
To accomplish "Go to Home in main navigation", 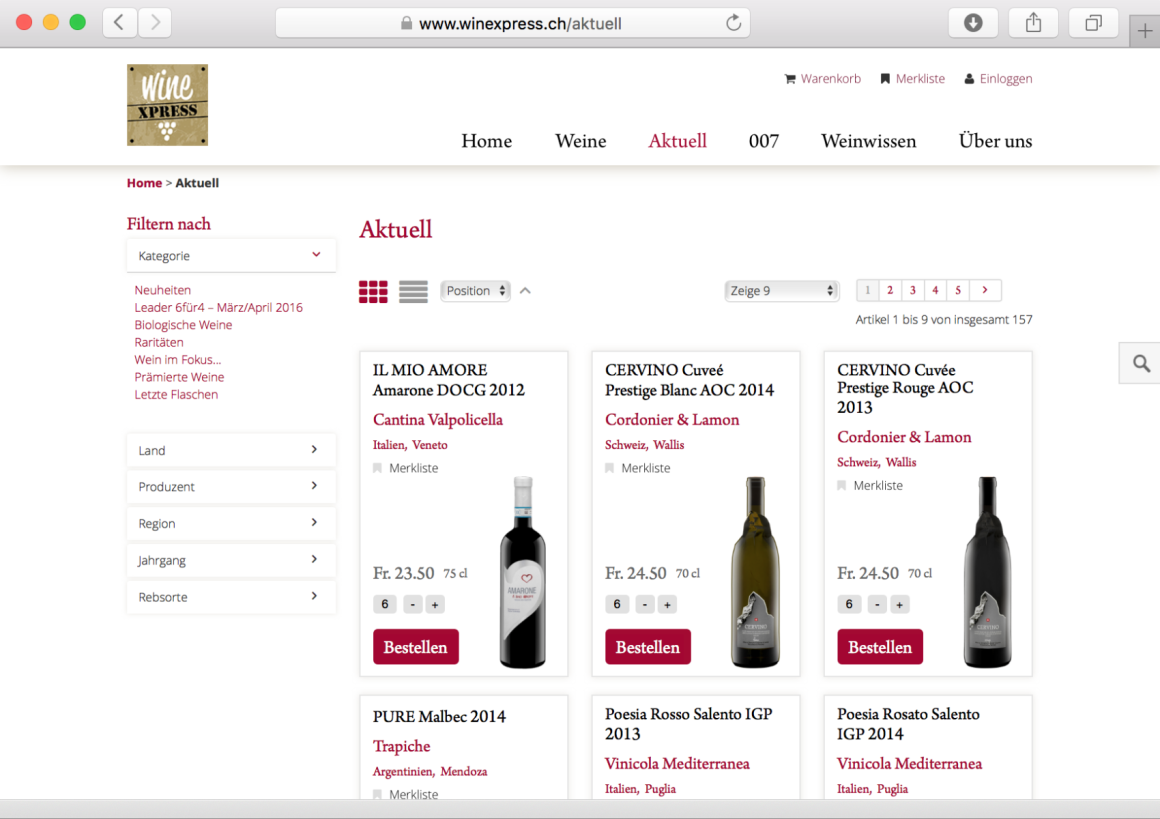I will (487, 141).
